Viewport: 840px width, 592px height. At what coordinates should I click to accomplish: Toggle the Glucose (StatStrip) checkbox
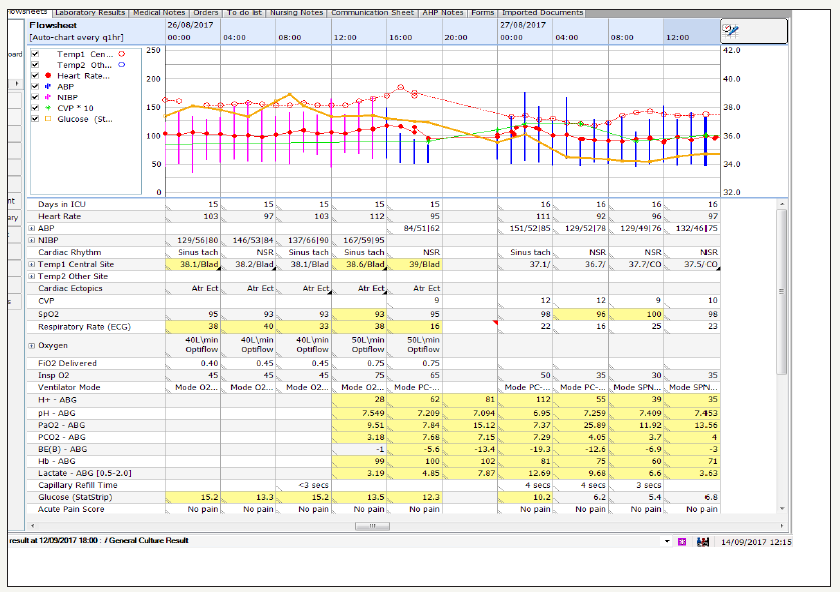[36, 119]
